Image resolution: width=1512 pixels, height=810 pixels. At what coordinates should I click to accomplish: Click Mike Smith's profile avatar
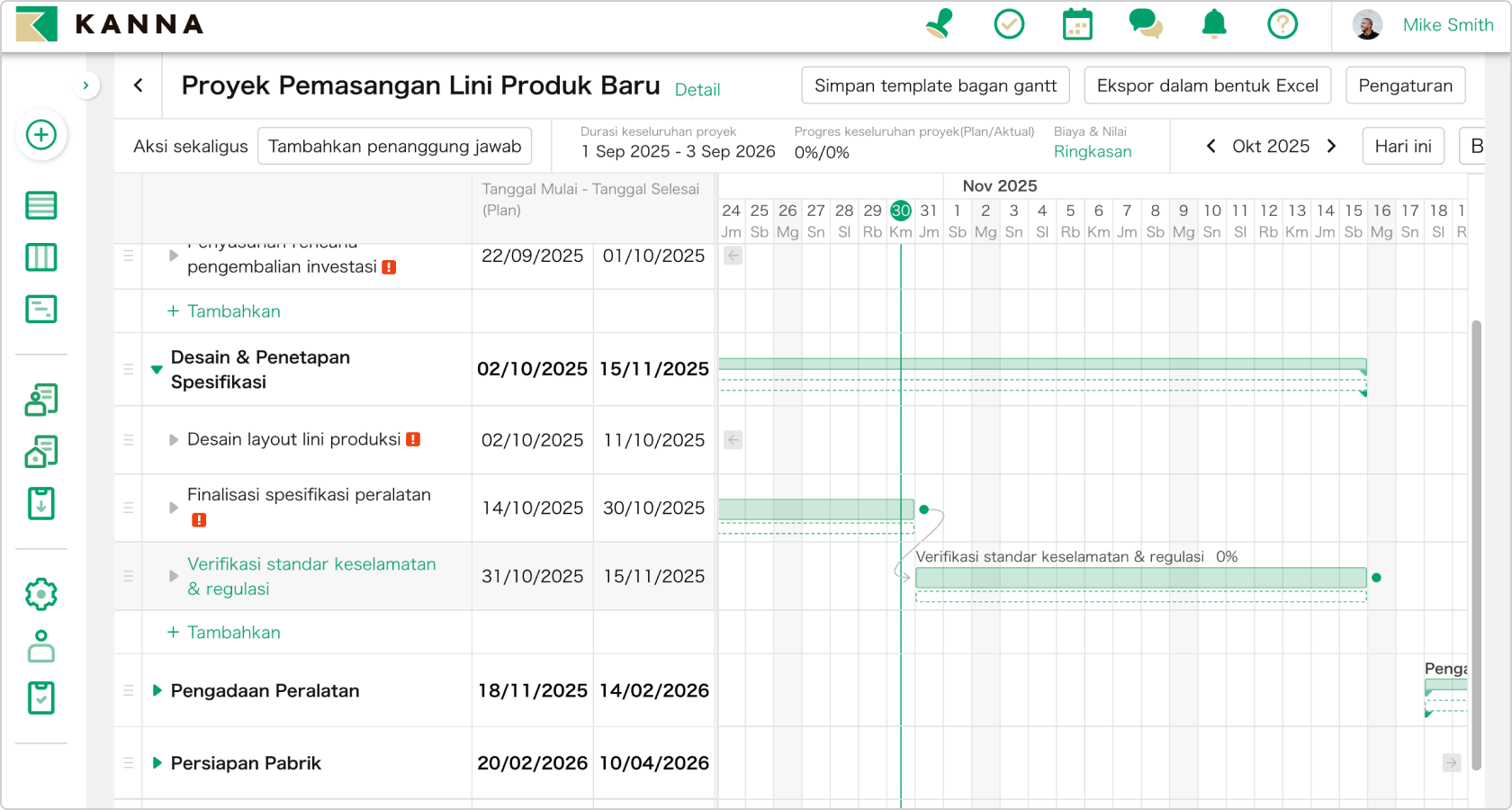1367,24
